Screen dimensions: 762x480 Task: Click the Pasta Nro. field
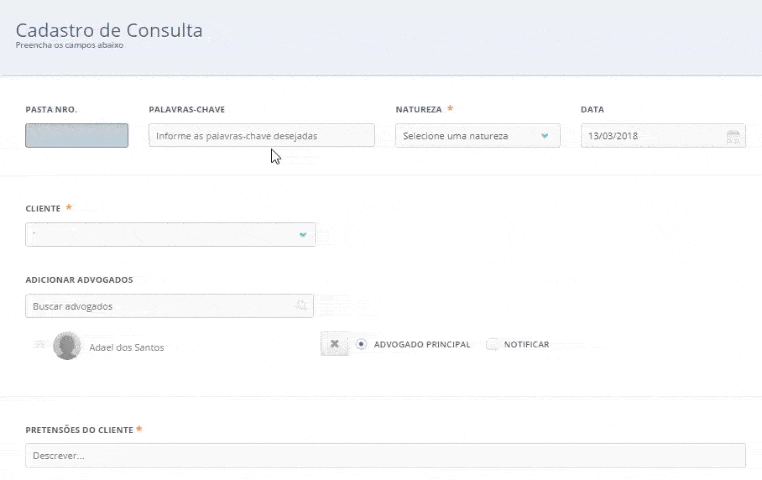(77, 136)
